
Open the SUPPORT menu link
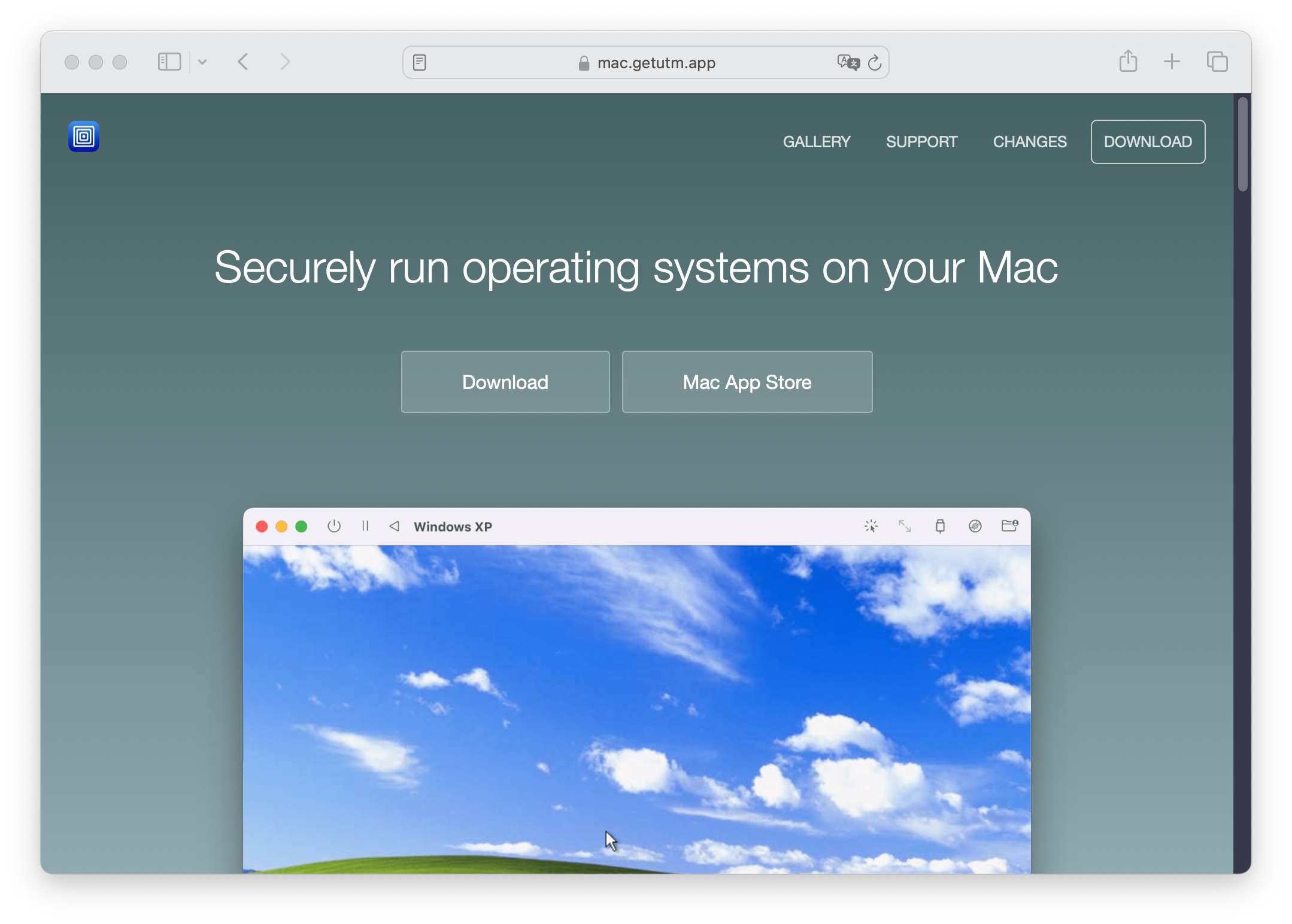coord(922,142)
